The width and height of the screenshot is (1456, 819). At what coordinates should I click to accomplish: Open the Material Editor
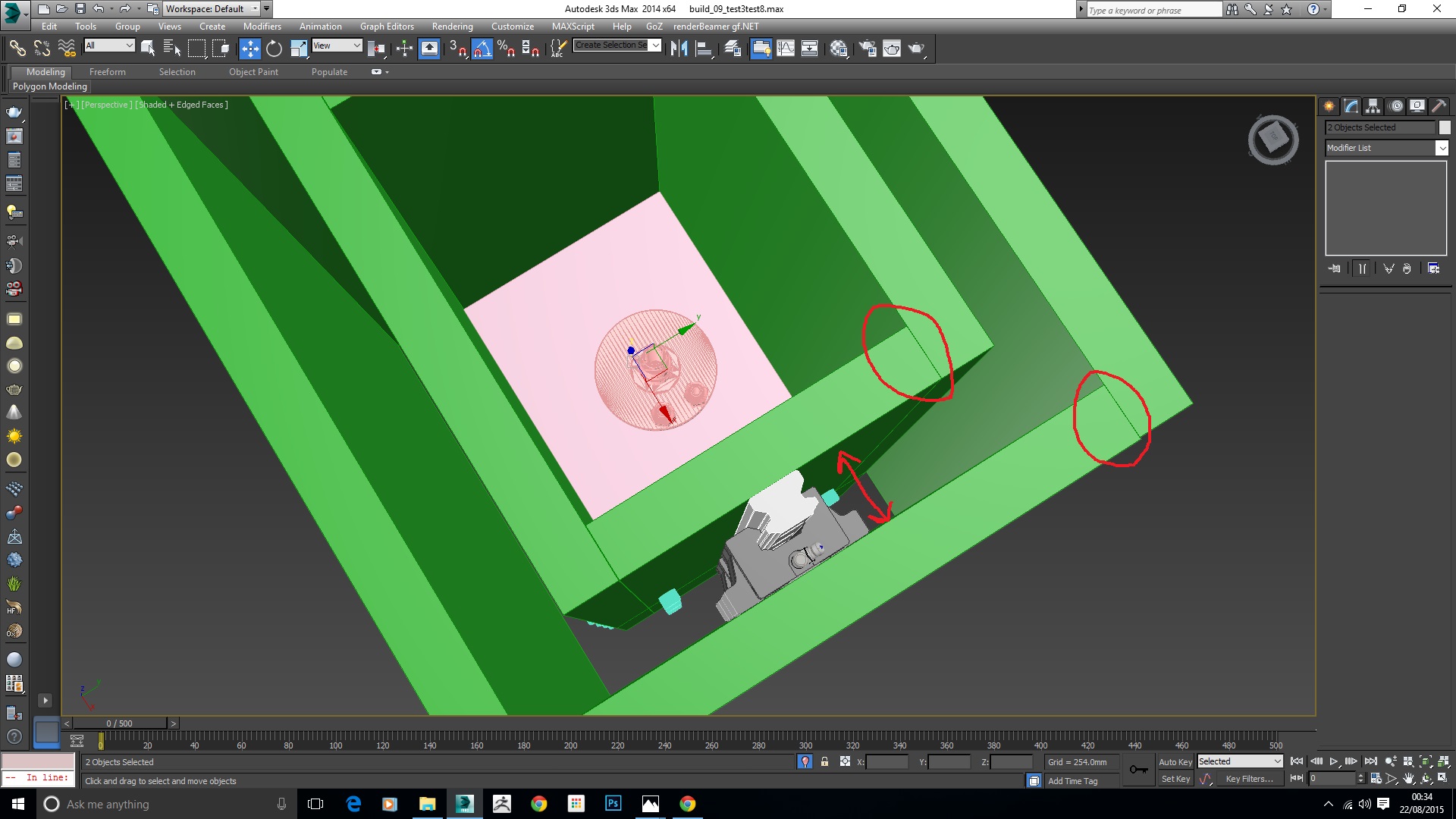point(839,49)
